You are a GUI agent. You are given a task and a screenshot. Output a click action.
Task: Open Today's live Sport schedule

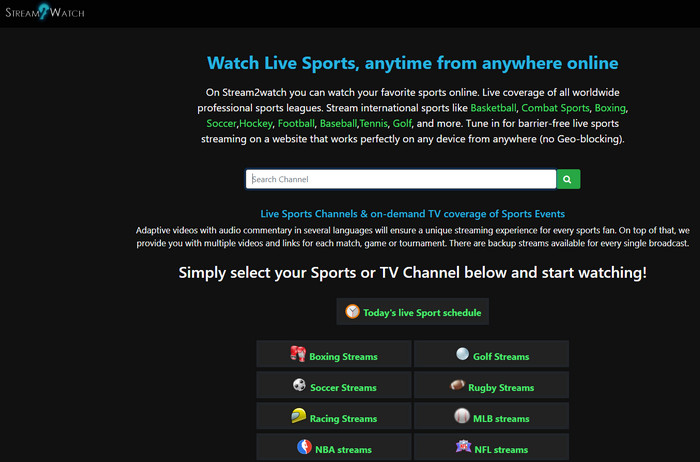coord(412,312)
